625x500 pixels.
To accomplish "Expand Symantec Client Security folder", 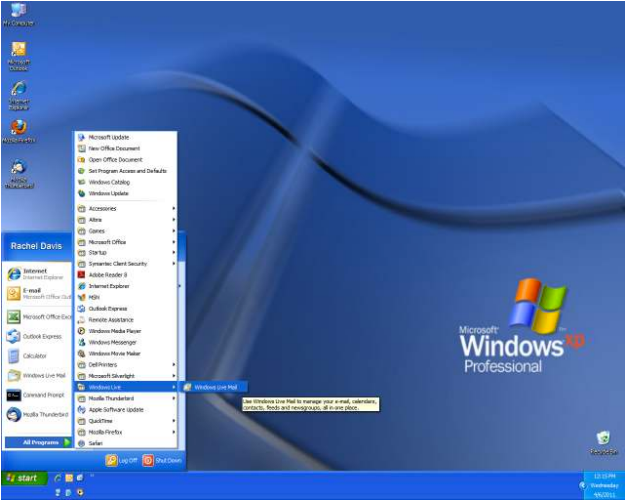I will (126, 264).
